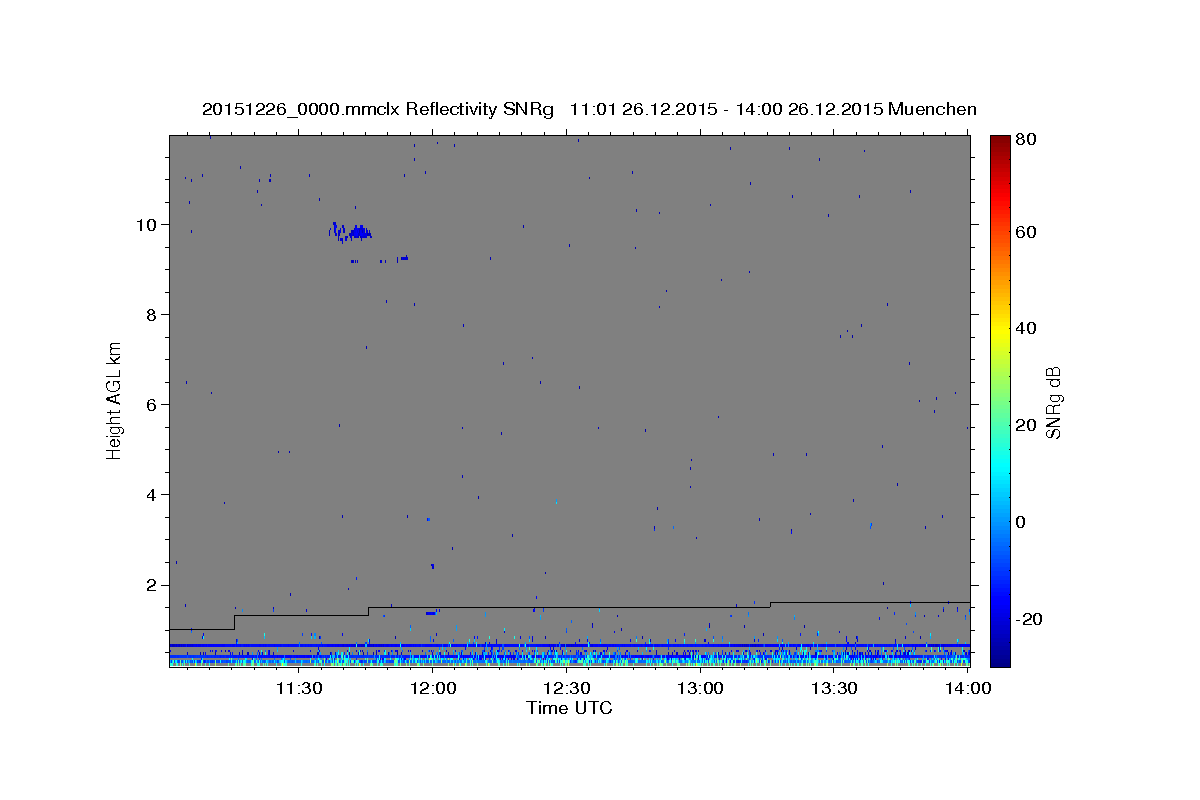1200x800 pixels.
Task: Select the 13:00 time tick label
Action: [x=700, y=688]
